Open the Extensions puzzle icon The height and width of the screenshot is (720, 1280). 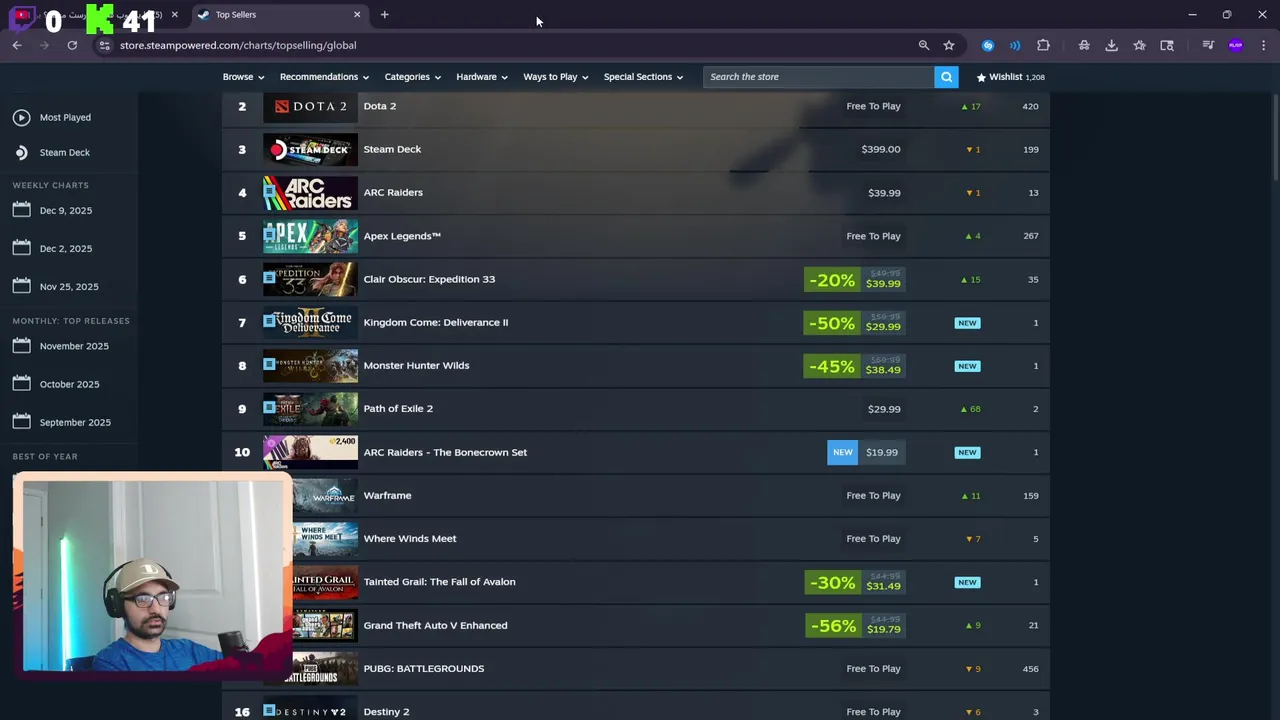1043,45
